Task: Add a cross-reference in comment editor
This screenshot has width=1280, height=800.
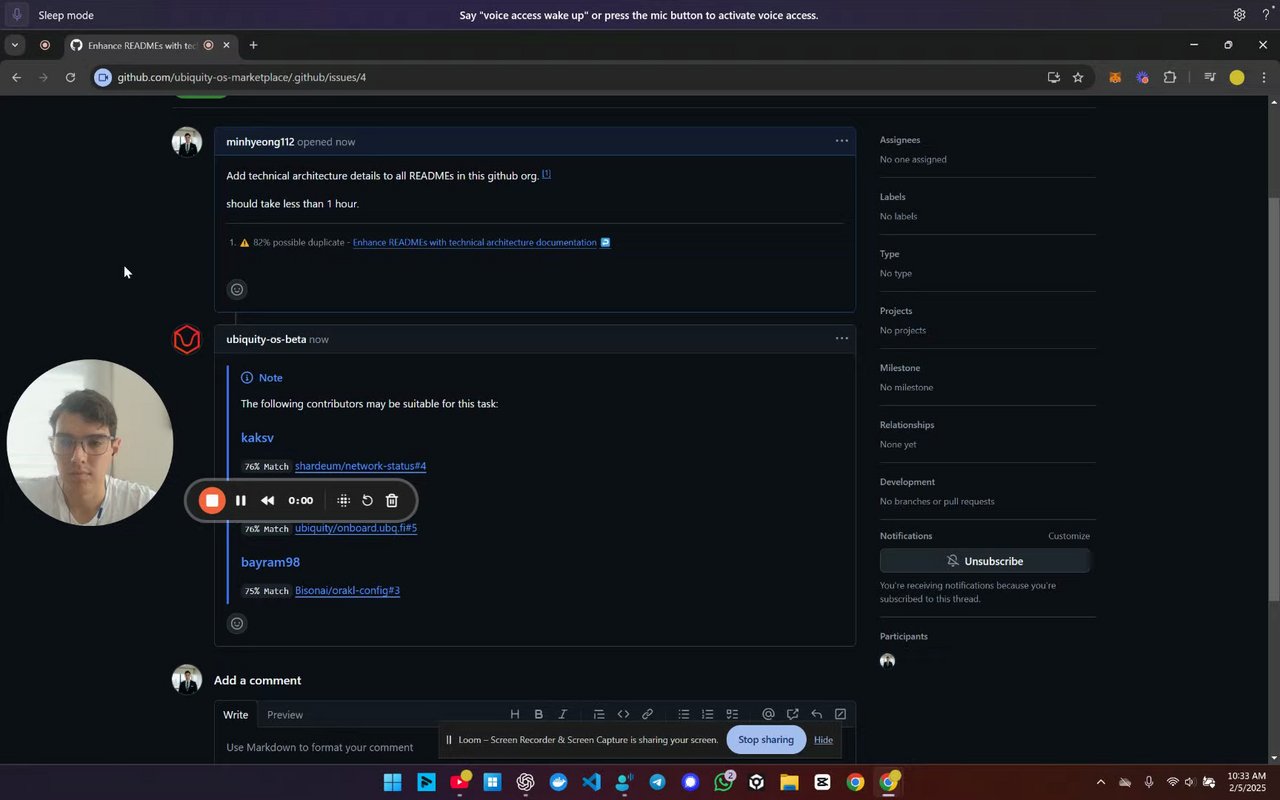Action: click(792, 714)
